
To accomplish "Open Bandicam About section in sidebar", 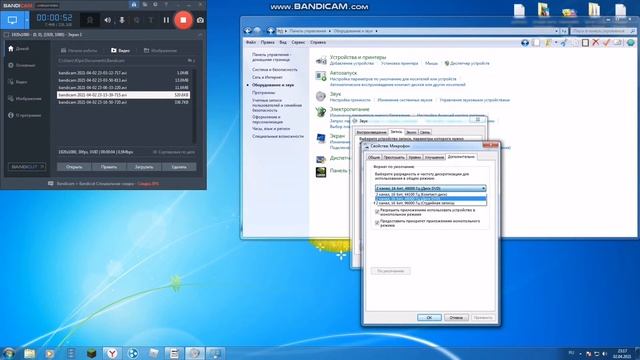I will tap(24, 116).
